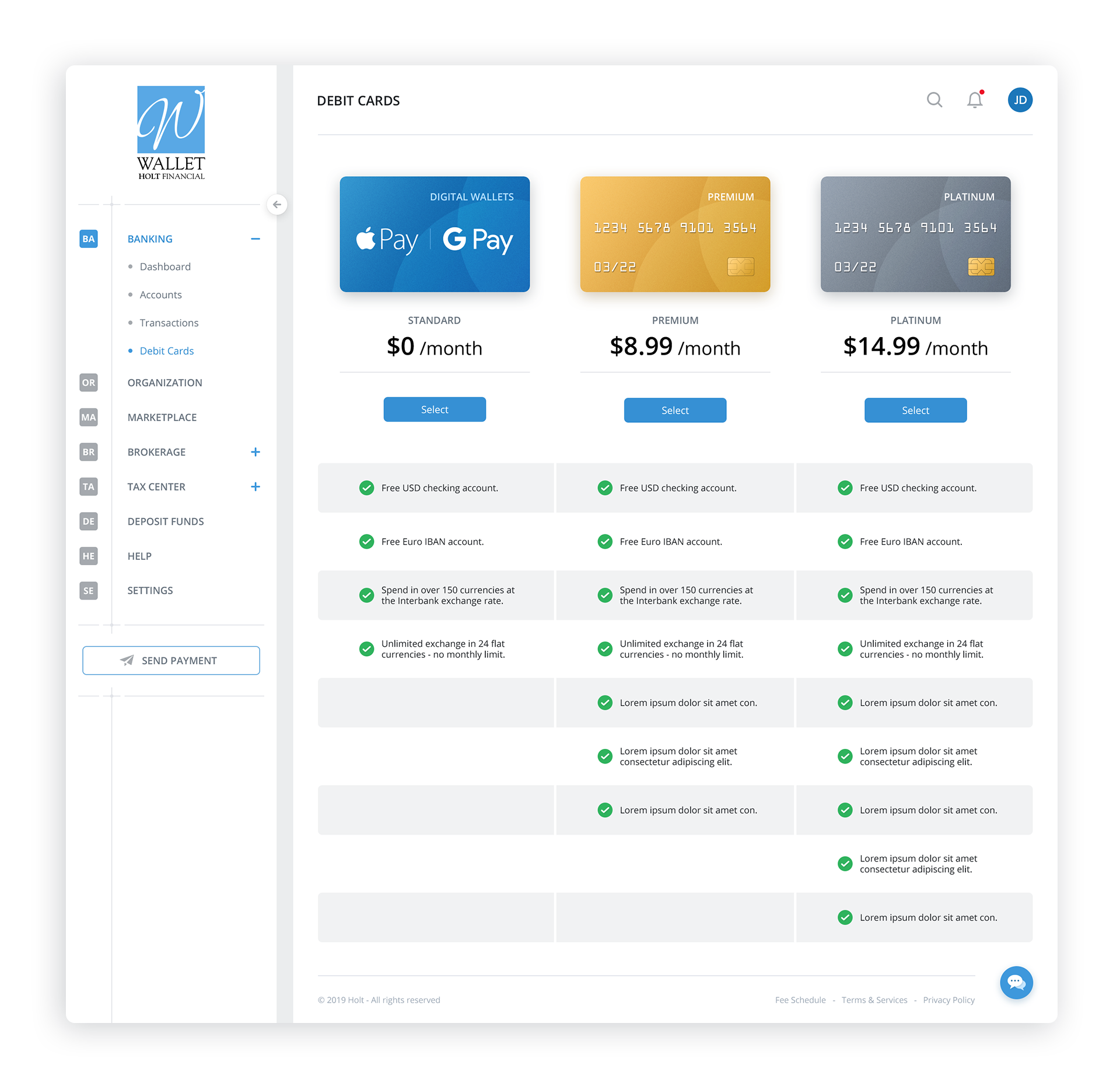Go to the Marketplace menu item
The width and height of the screenshot is (1120, 1086).
(x=162, y=417)
